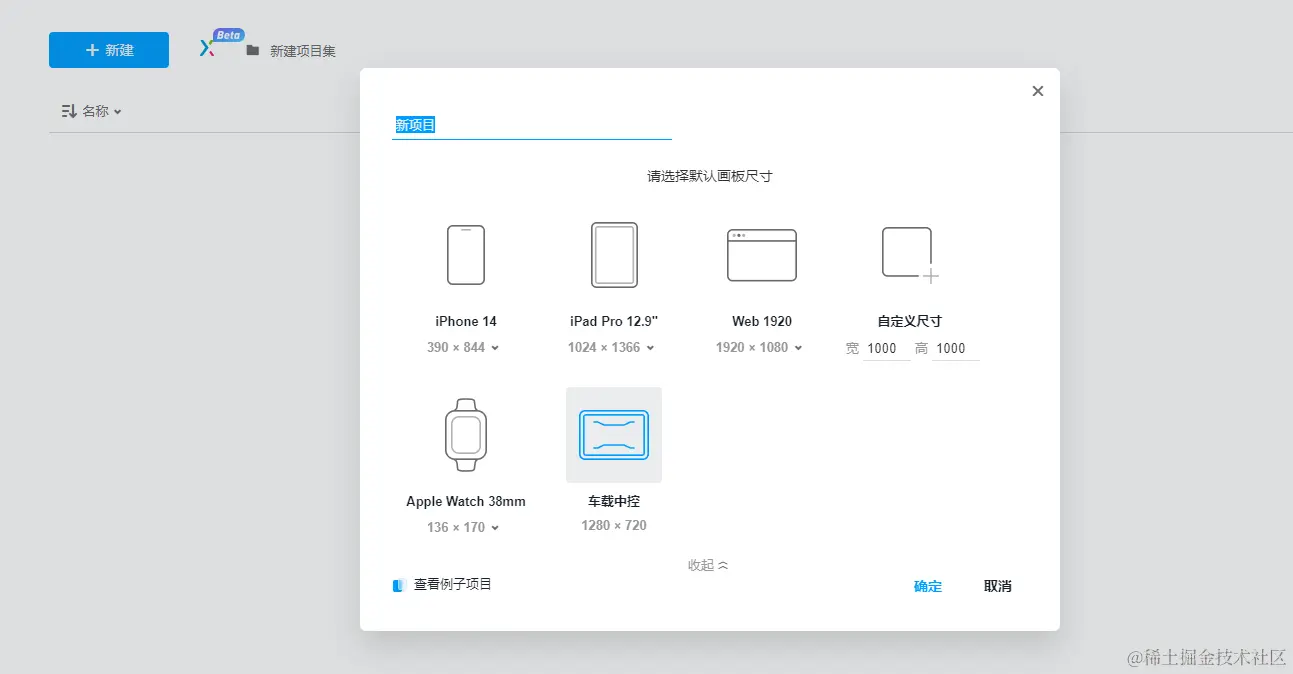Open the 查看例子项目 link
This screenshot has height=674, width=1293.
point(453,584)
